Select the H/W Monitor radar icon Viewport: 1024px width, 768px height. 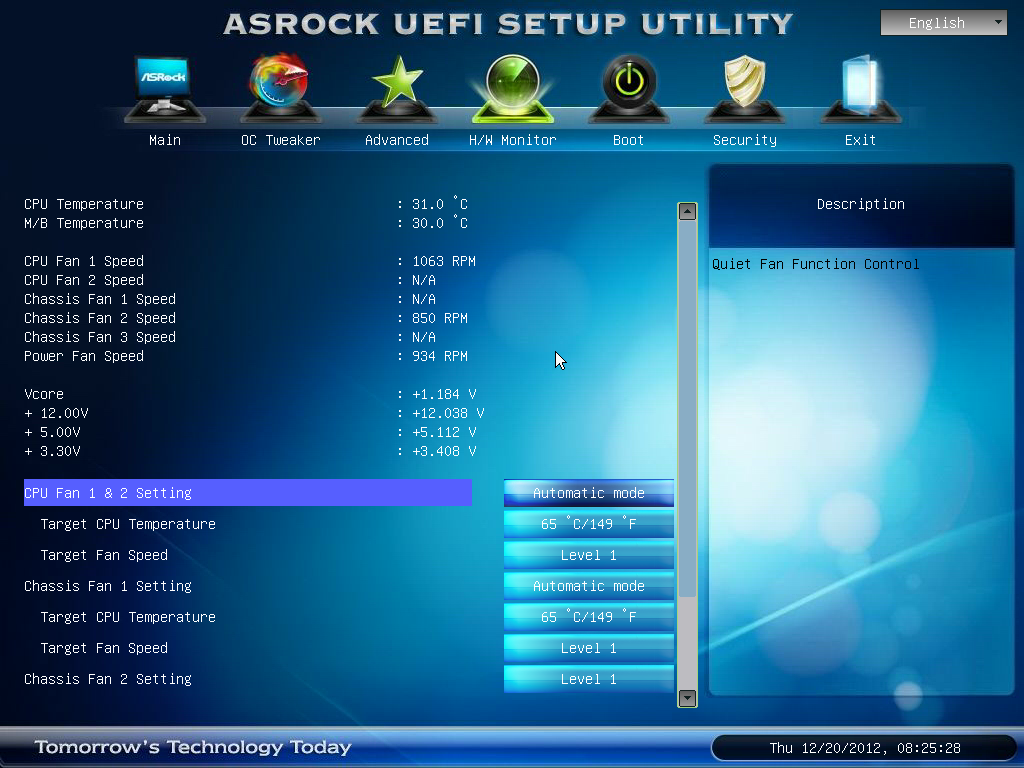pos(513,88)
